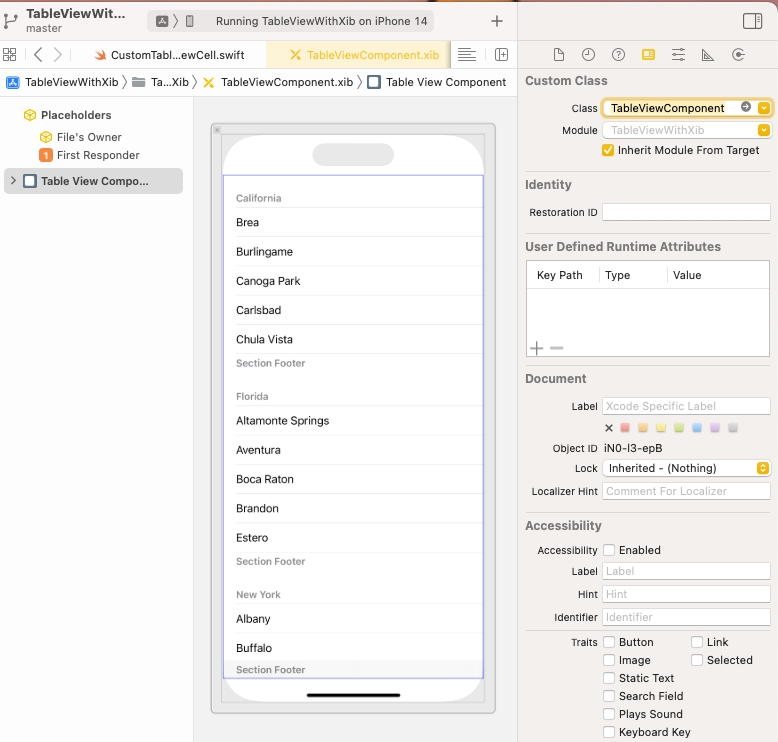The height and width of the screenshot is (742, 778).
Task: Pick the blue document label color
Action: pos(697,428)
